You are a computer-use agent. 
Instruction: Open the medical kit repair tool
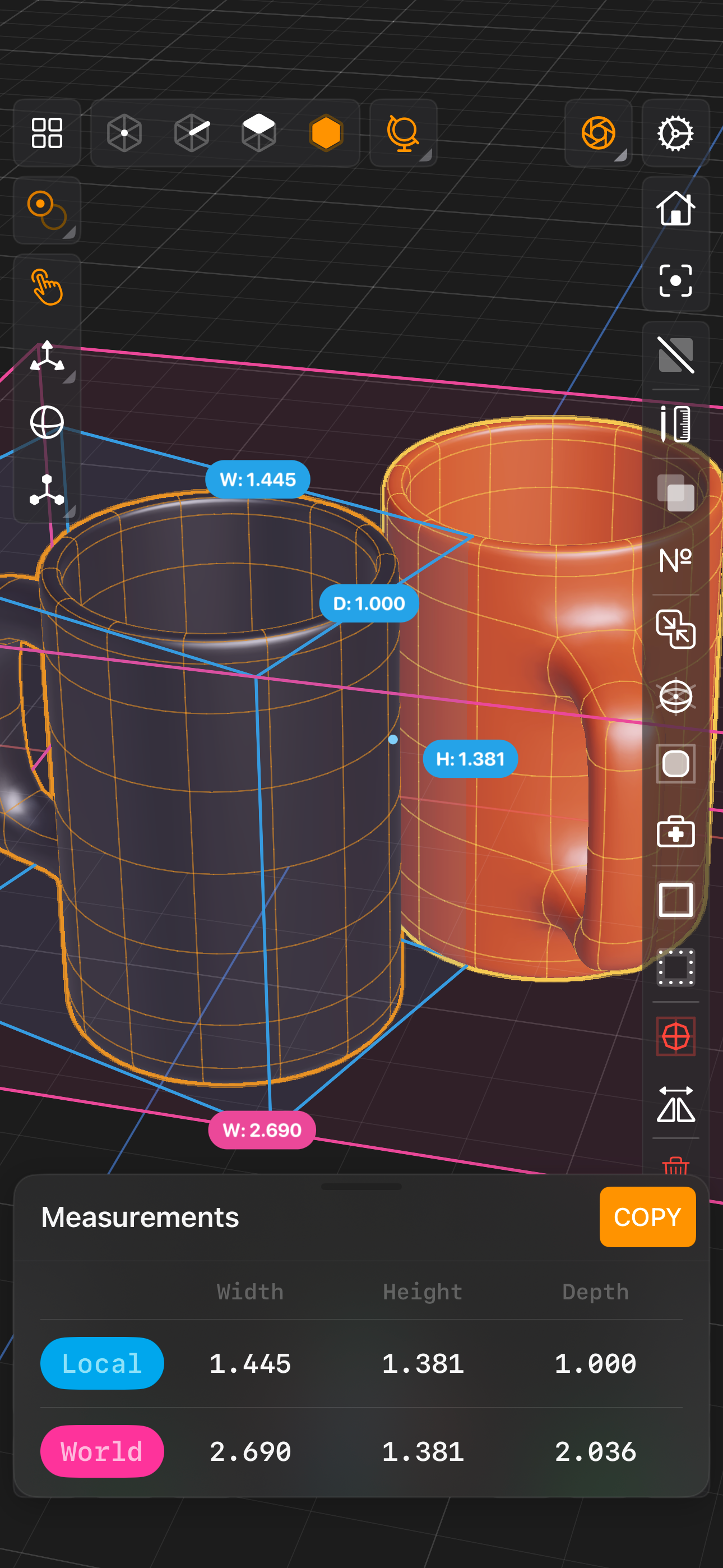[675, 832]
